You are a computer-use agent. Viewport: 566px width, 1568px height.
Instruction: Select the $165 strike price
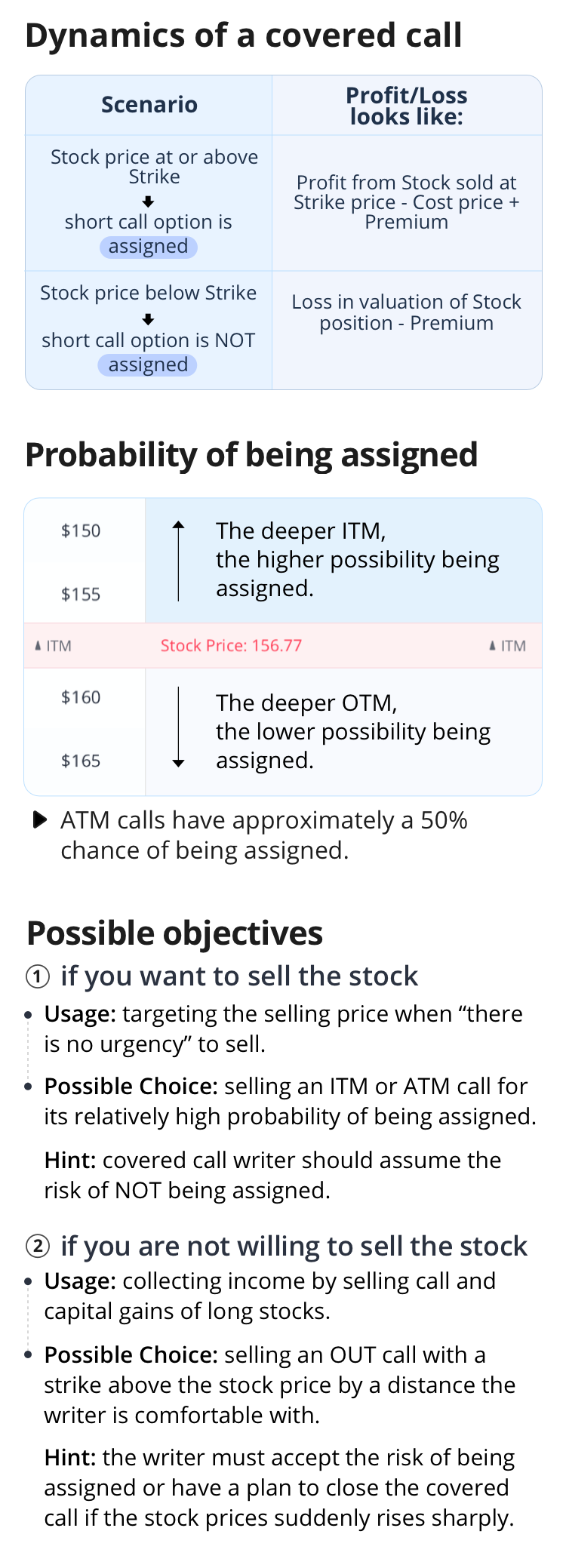pos(81,761)
